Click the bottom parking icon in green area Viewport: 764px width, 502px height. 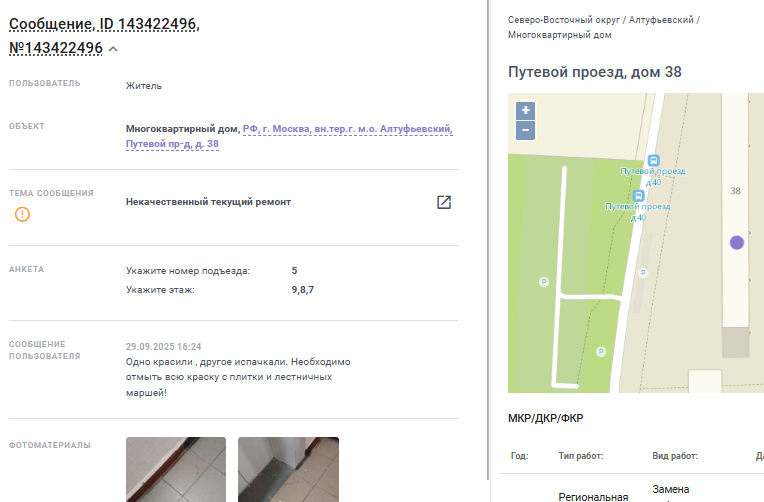pyautogui.click(x=601, y=351)
